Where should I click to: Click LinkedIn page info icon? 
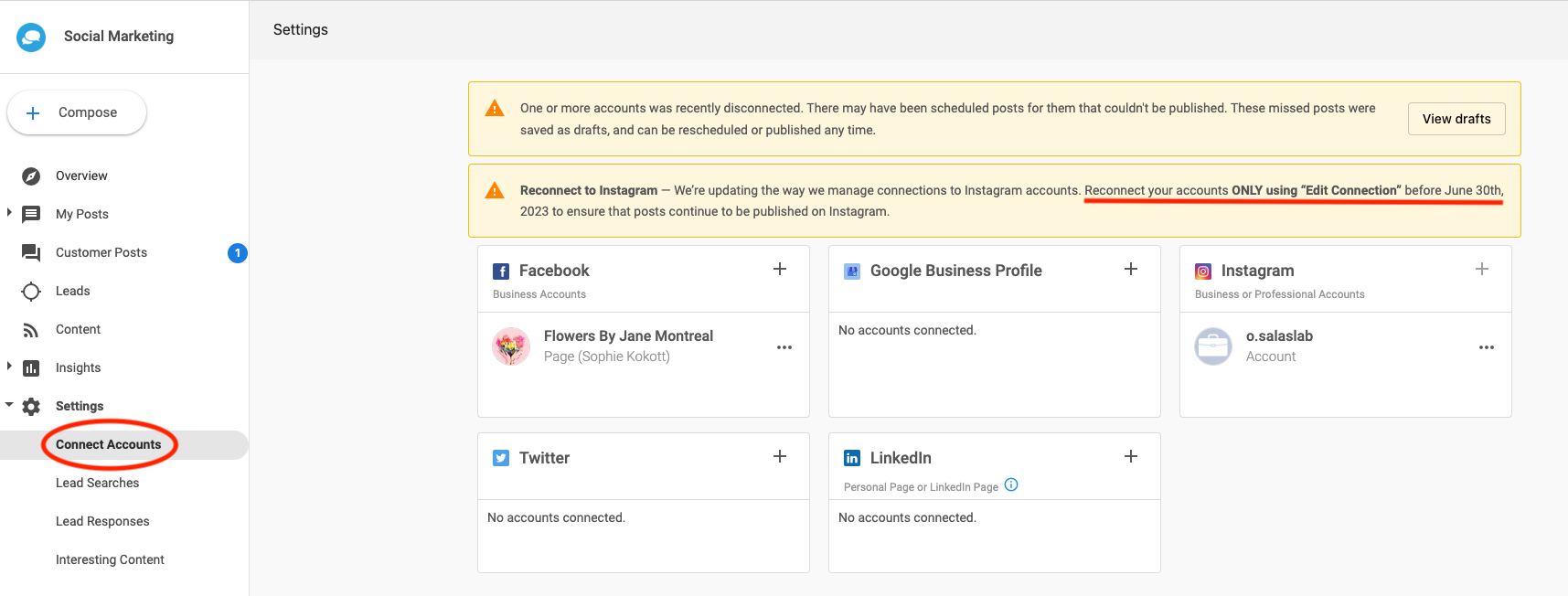click(1011, 485)
